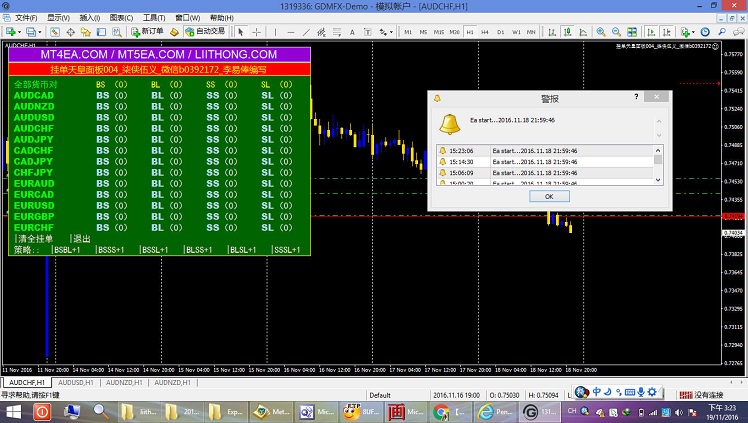Click the AUDCAD pair in panel

[34, 95]
